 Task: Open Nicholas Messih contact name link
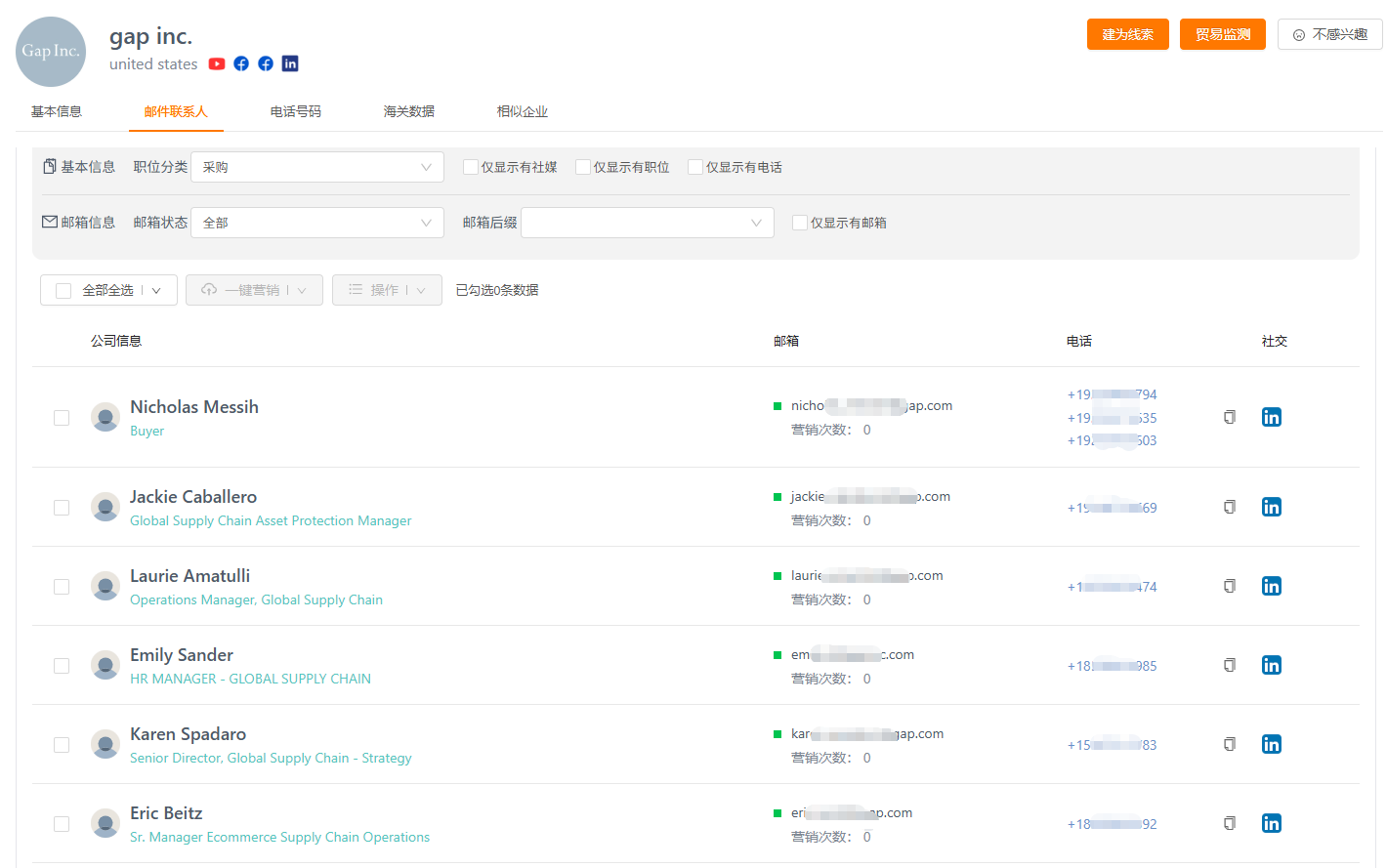coord(194,407)
